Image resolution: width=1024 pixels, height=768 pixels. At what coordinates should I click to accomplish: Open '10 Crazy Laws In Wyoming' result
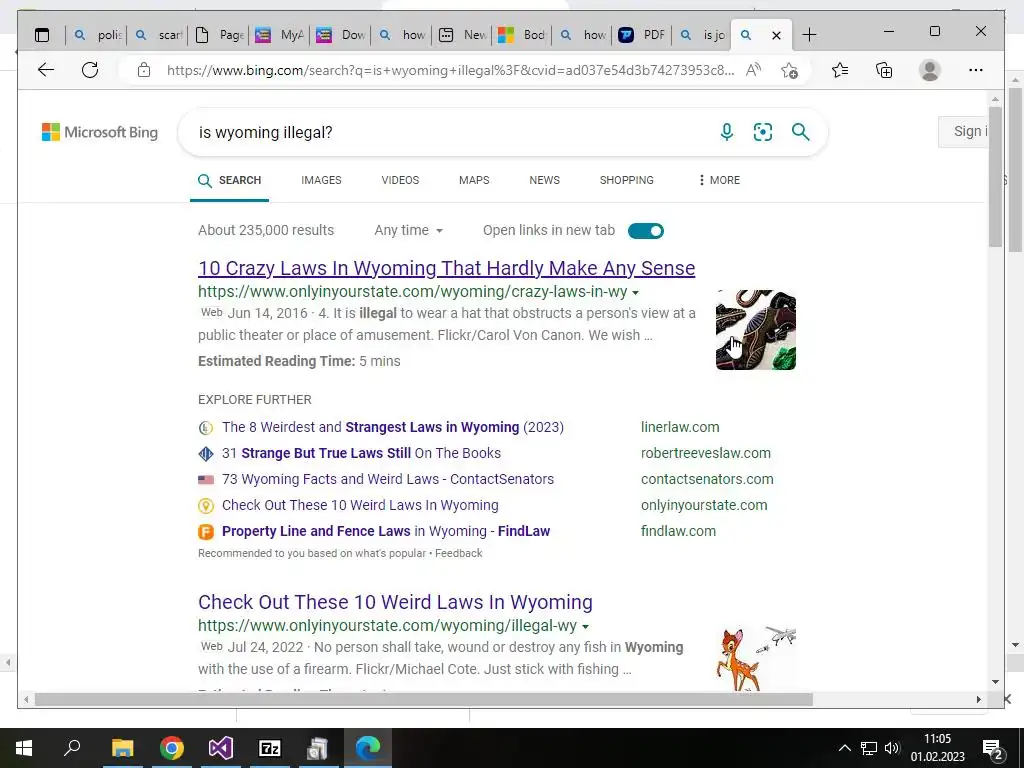447,268
